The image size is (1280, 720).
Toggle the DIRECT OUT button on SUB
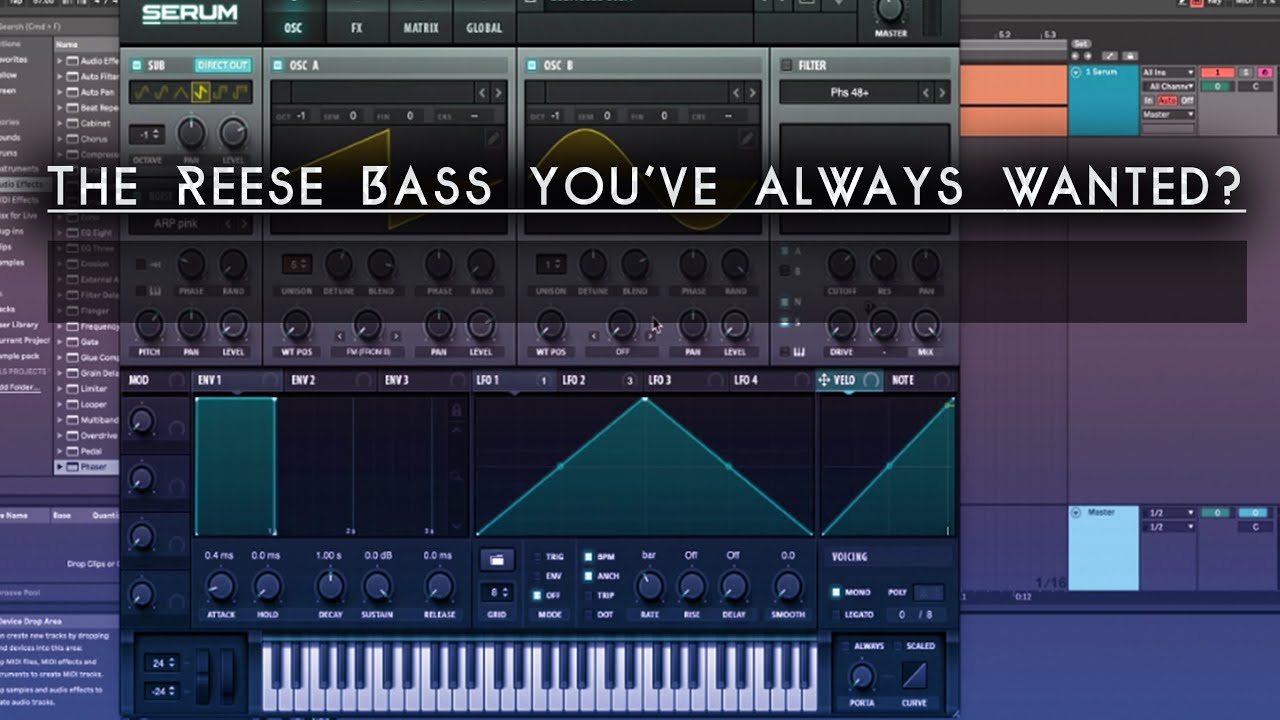click(x=222, y=65)
